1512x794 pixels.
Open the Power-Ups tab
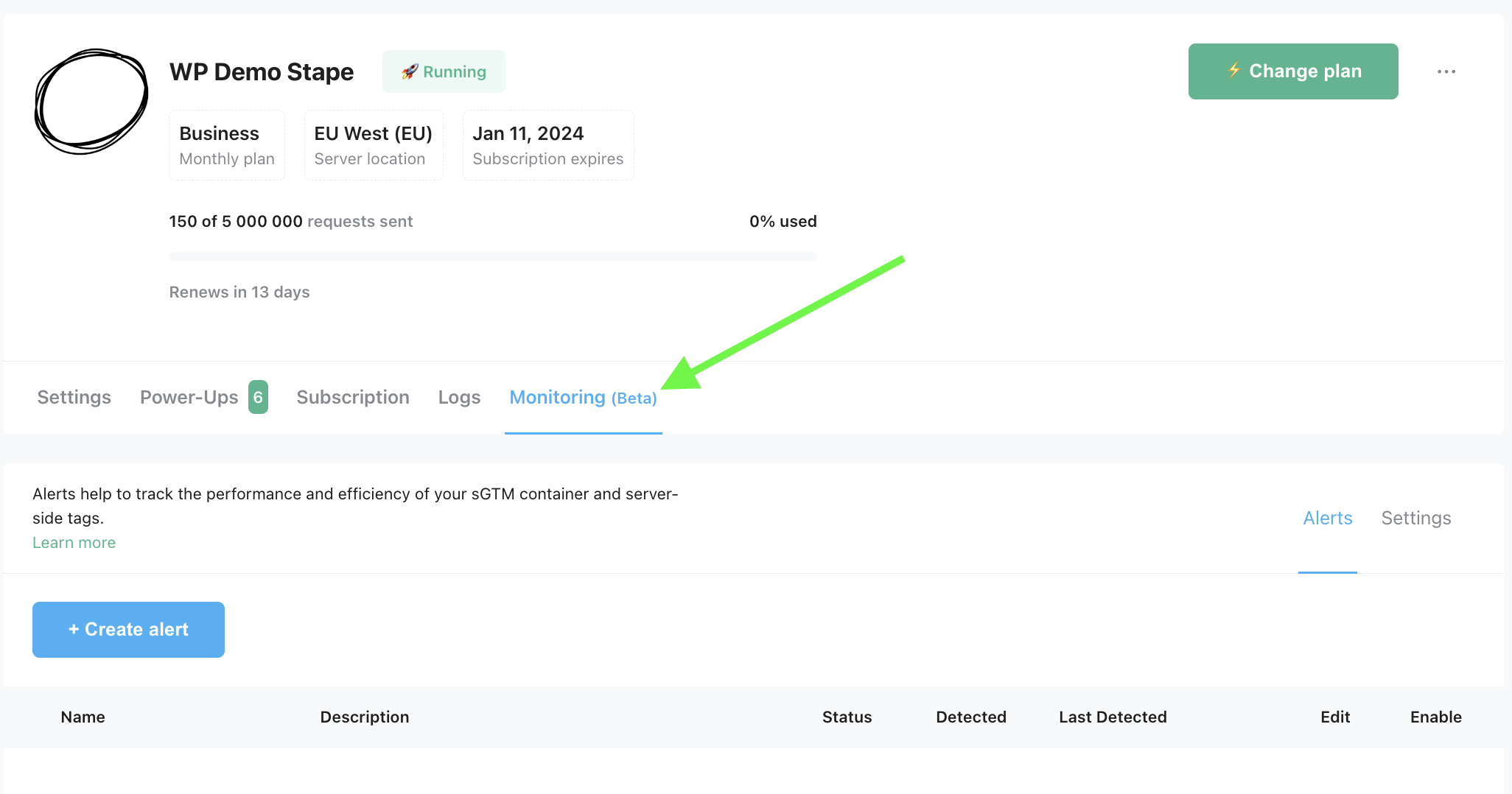pyautogui.click(x=189, y=397)
